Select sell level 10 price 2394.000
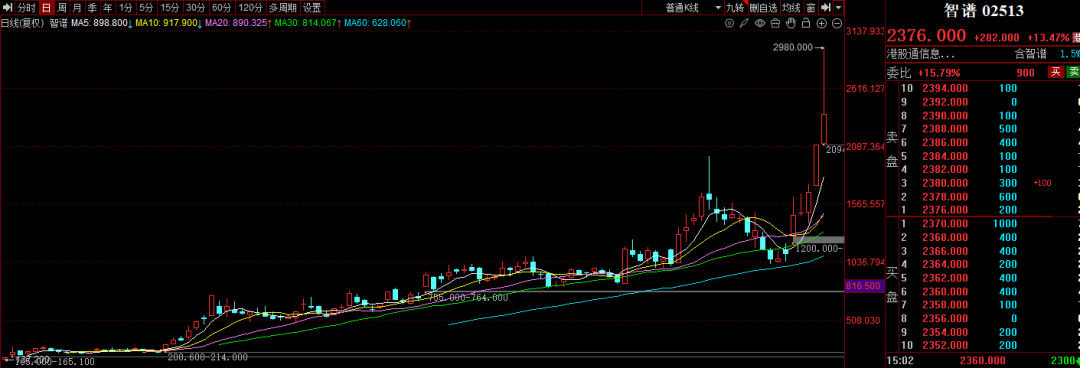 click(x=945, y=88)
